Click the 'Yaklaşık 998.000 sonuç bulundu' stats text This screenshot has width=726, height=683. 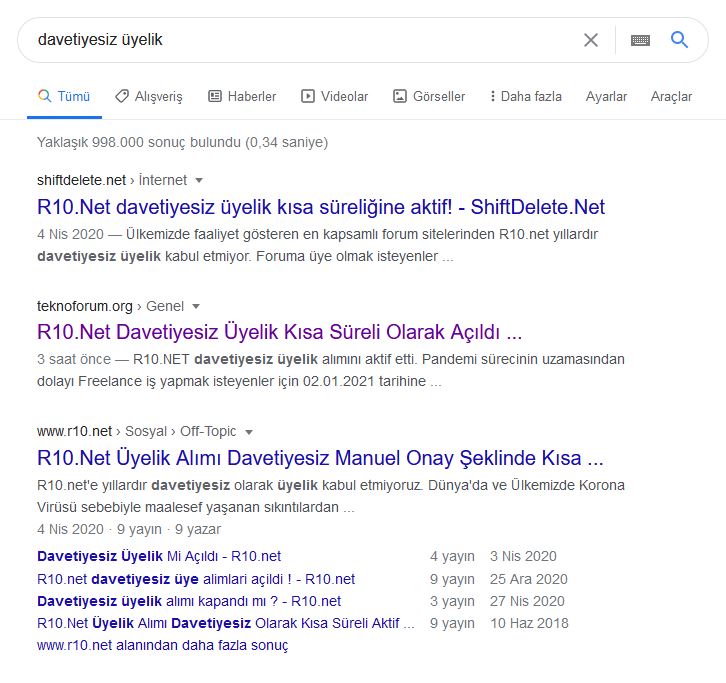pos(182,142)
